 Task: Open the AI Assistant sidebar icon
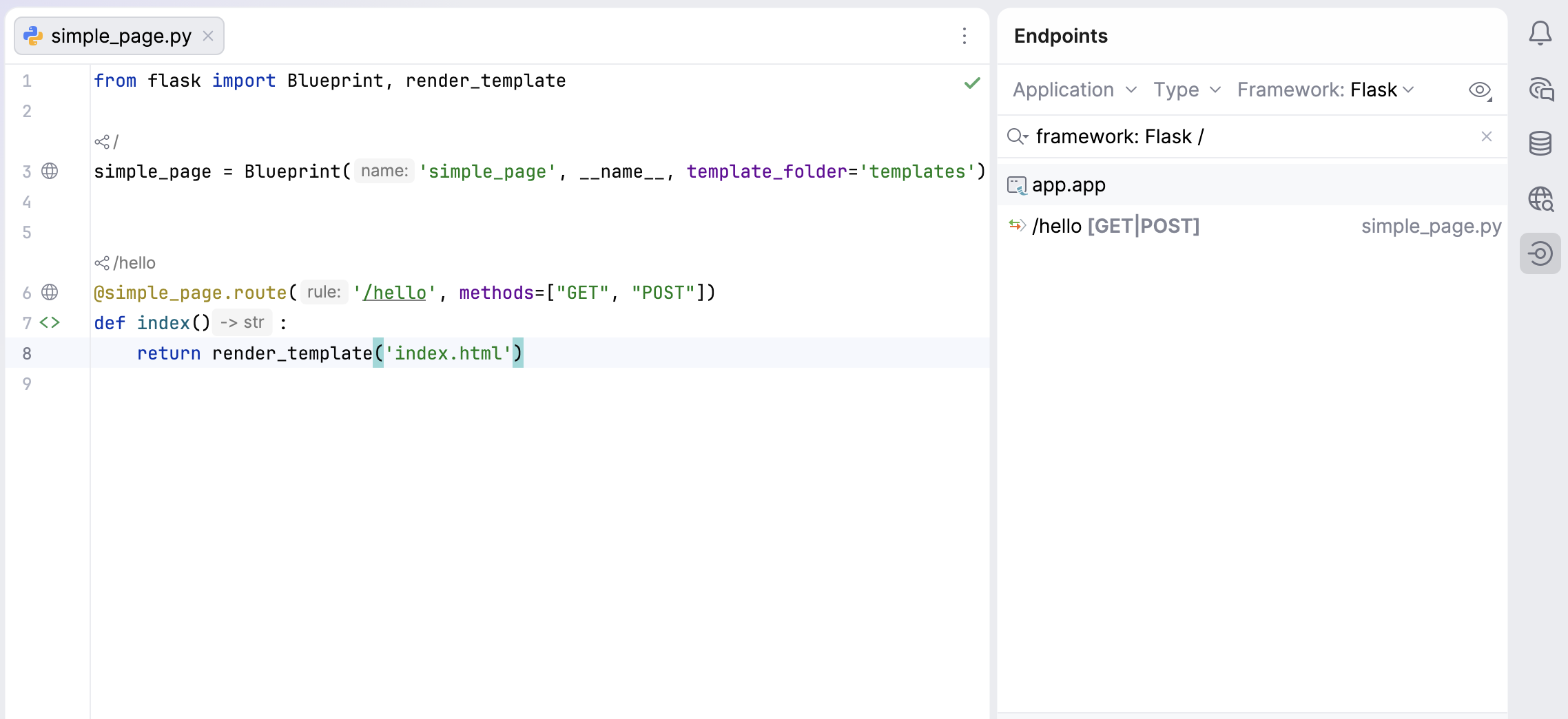pos(1541,89)
